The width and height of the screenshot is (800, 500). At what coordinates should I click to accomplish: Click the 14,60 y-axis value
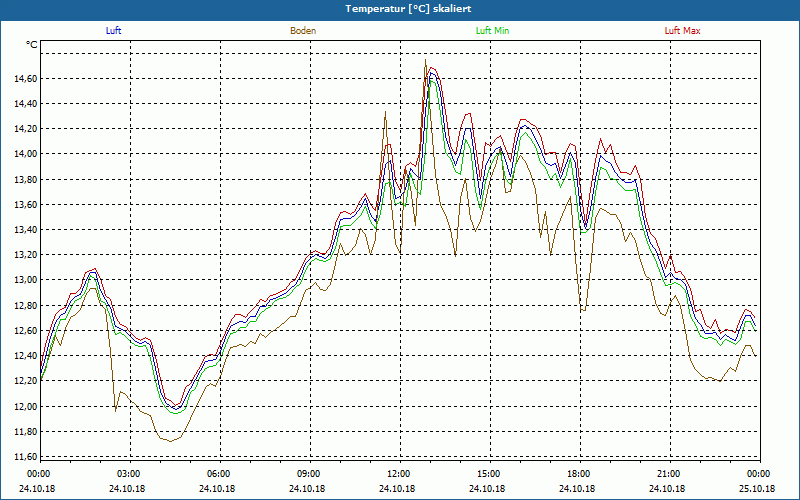pyautogui.click(x=24, y=79)
